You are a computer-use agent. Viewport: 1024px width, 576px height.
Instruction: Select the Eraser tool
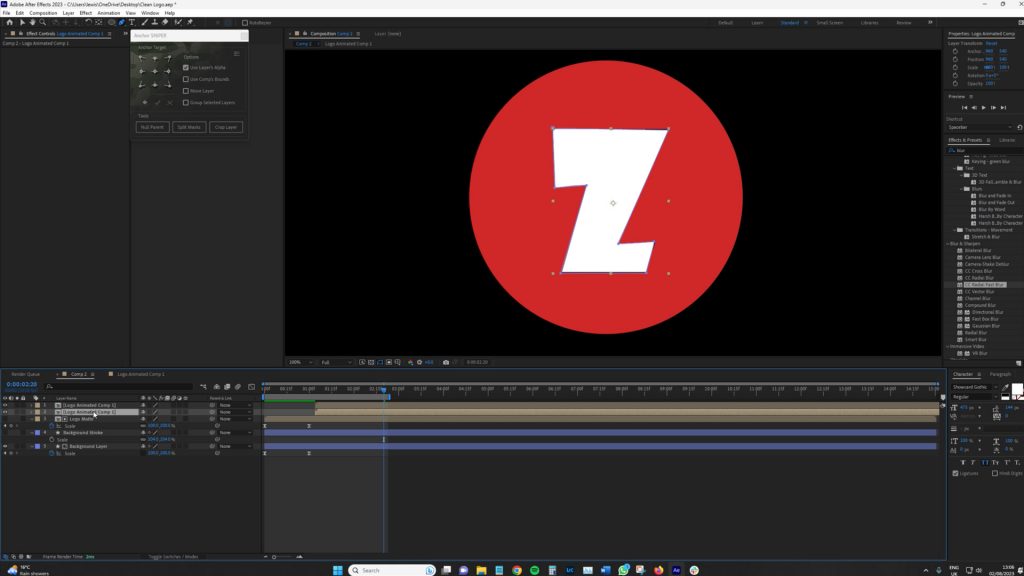(x=165, y=22)
